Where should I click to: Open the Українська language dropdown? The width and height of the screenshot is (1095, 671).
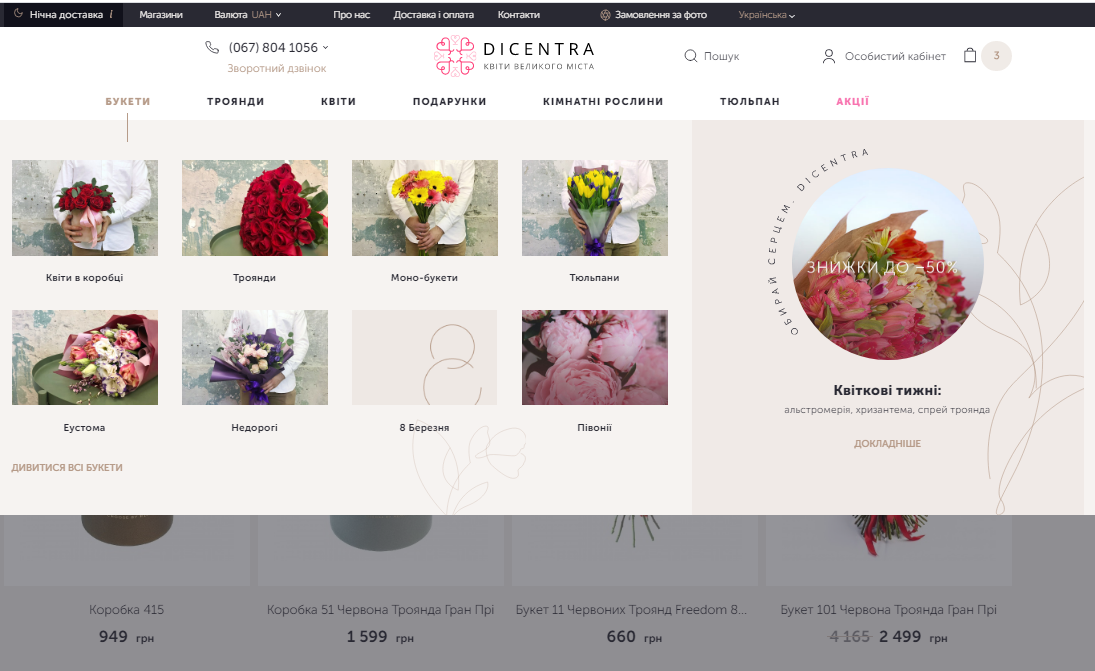tap(766, 15)
